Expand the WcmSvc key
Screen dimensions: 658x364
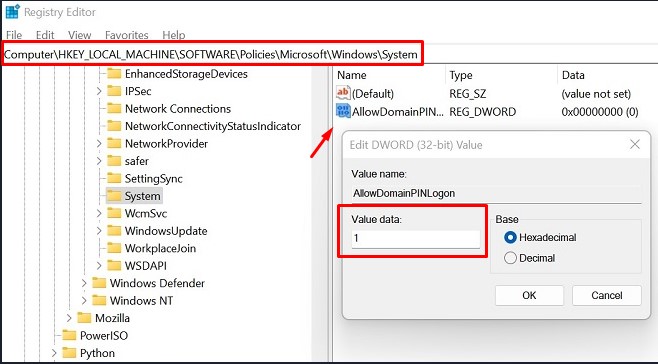[99, 213]
